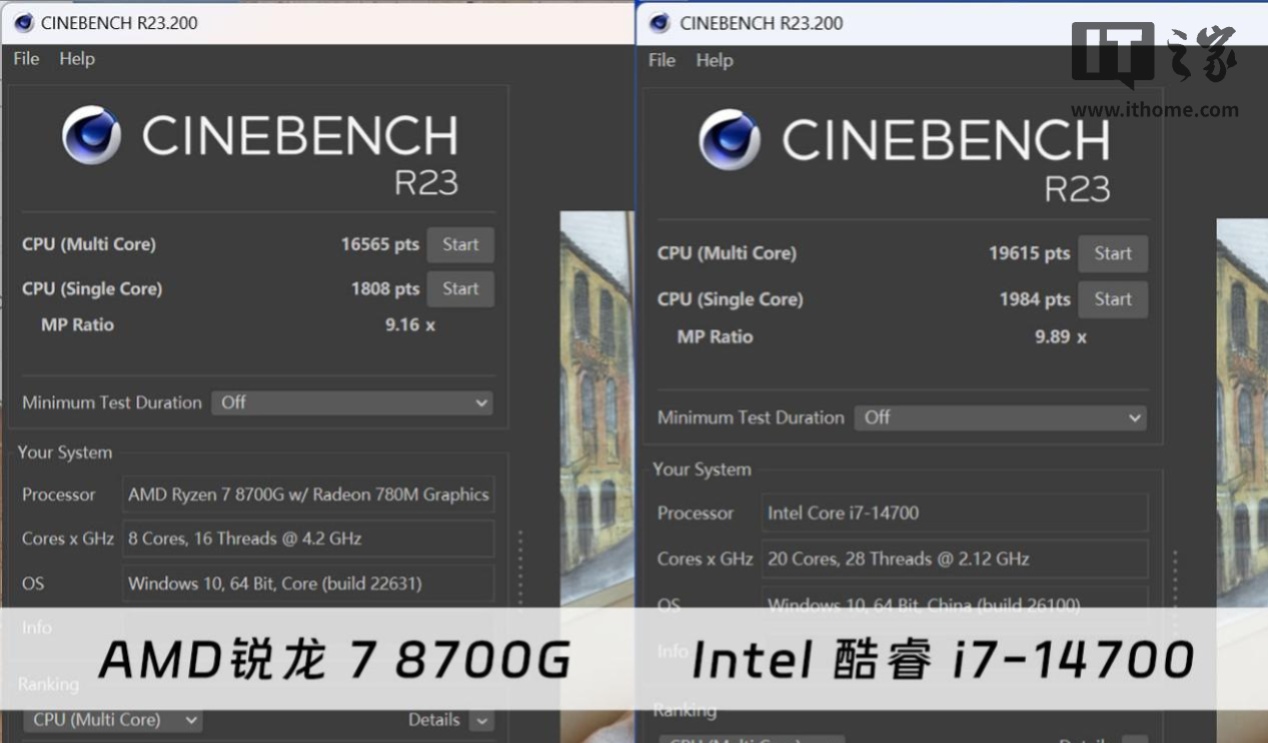
Task: Open Help menu in the right window
Action: coord(714,60)
